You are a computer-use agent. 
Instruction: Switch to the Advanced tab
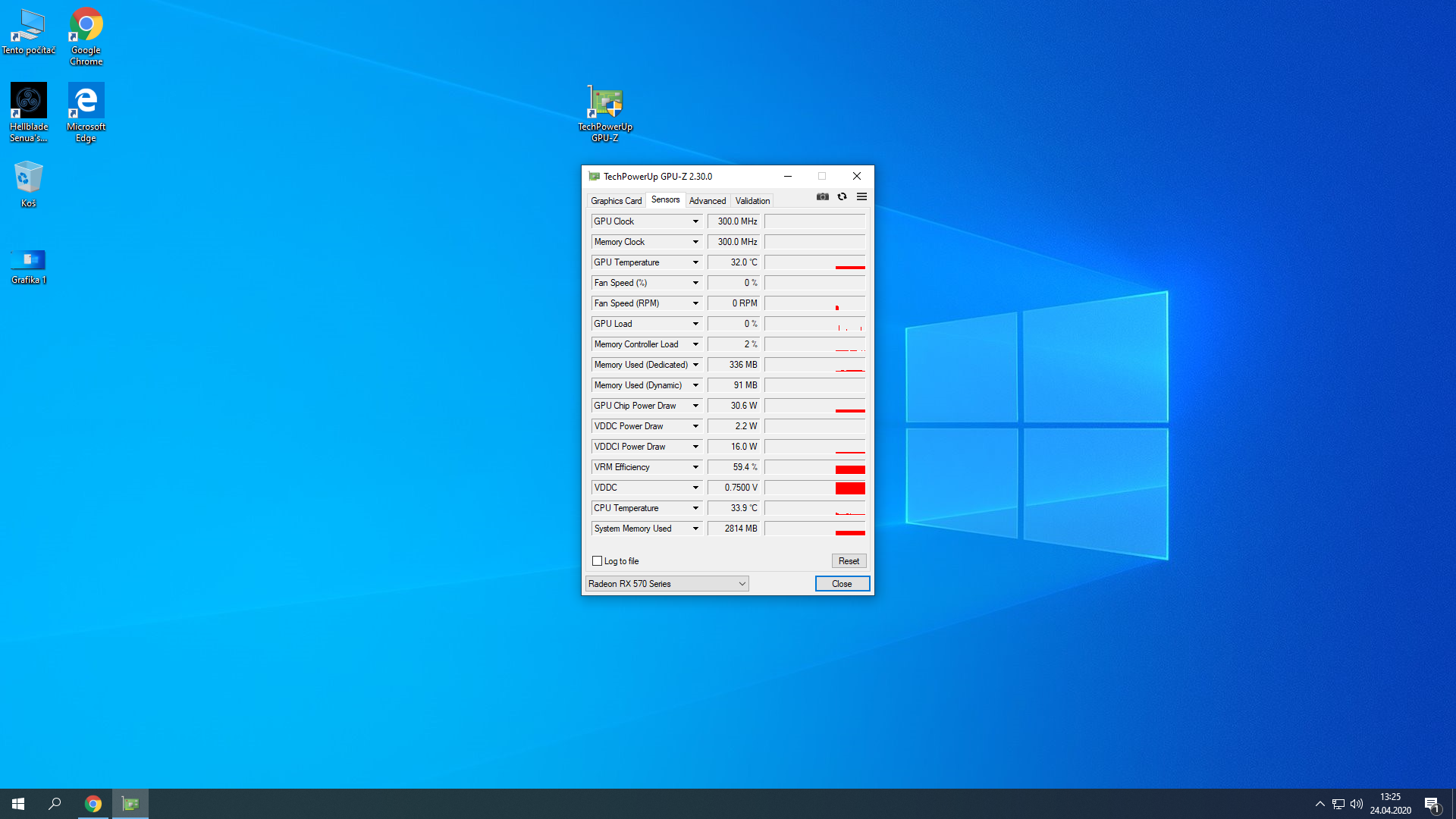coord(707,201)
